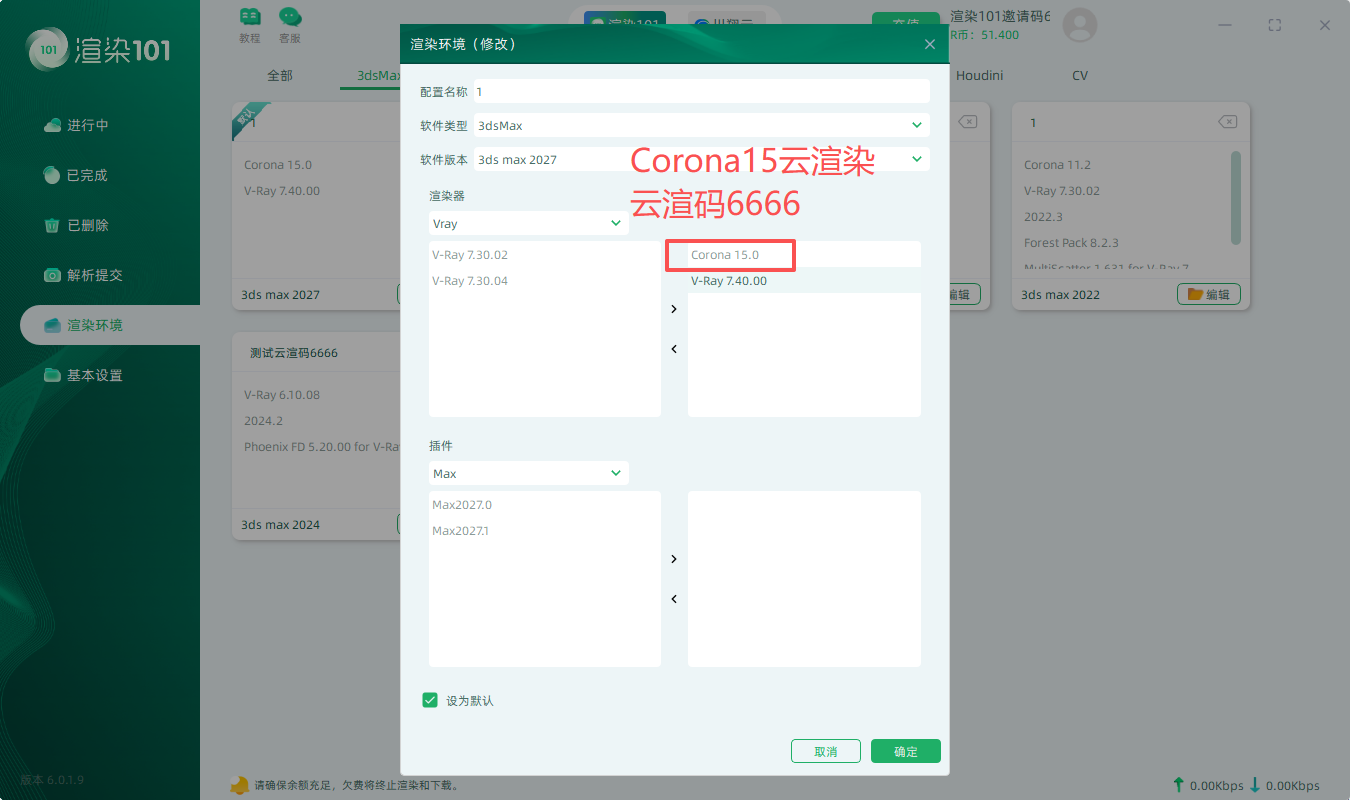Add selected renderer with right arrow

coord(674,309)
